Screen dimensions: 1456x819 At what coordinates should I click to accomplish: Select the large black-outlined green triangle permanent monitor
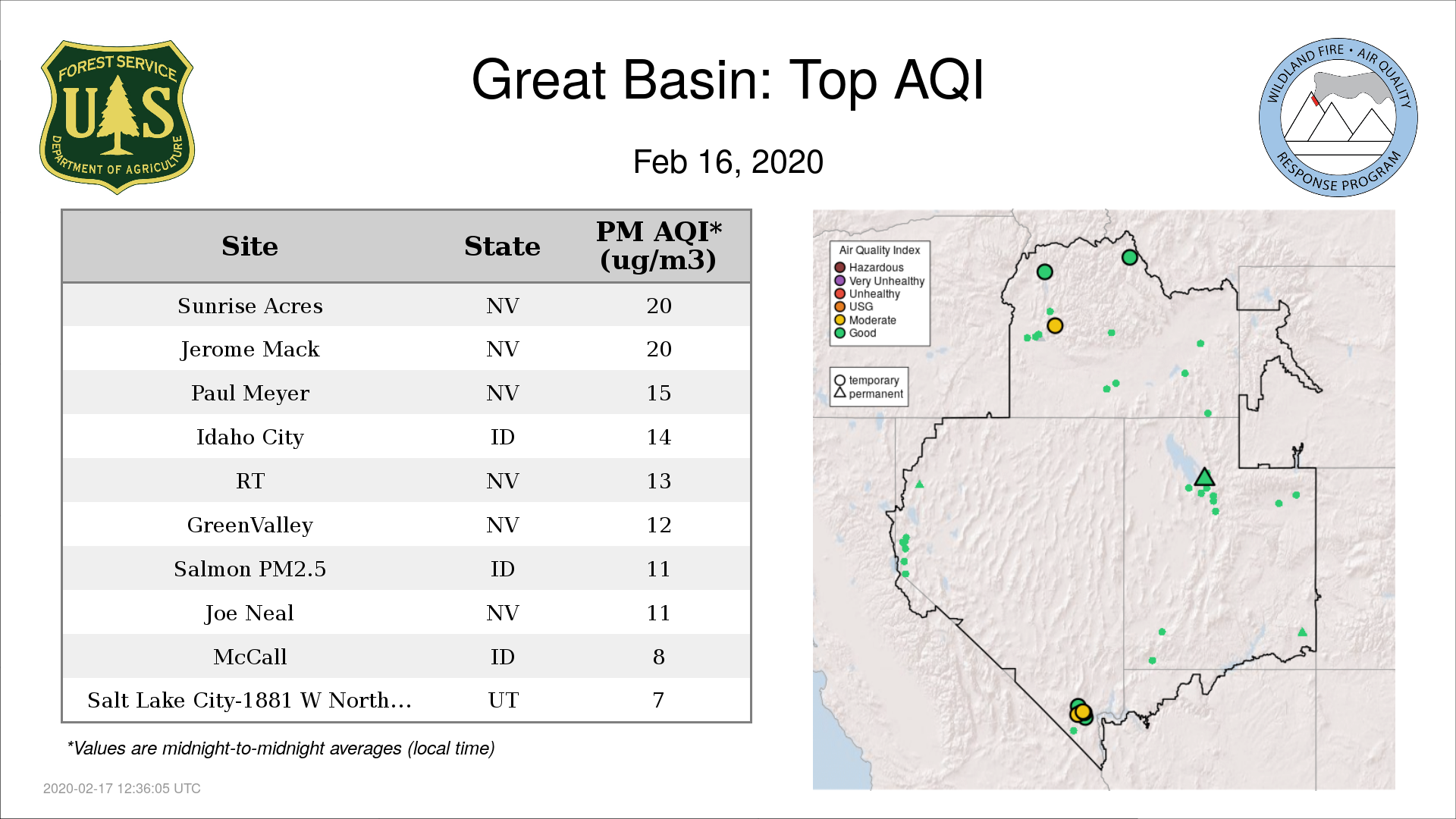coord(1204,477)
